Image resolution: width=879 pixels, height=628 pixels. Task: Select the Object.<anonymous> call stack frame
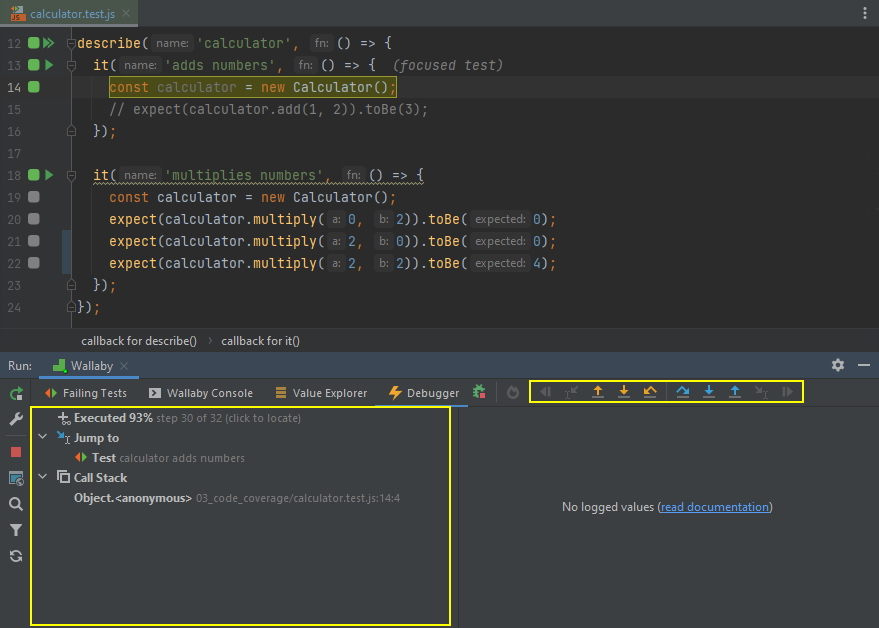tap(237, 498)
